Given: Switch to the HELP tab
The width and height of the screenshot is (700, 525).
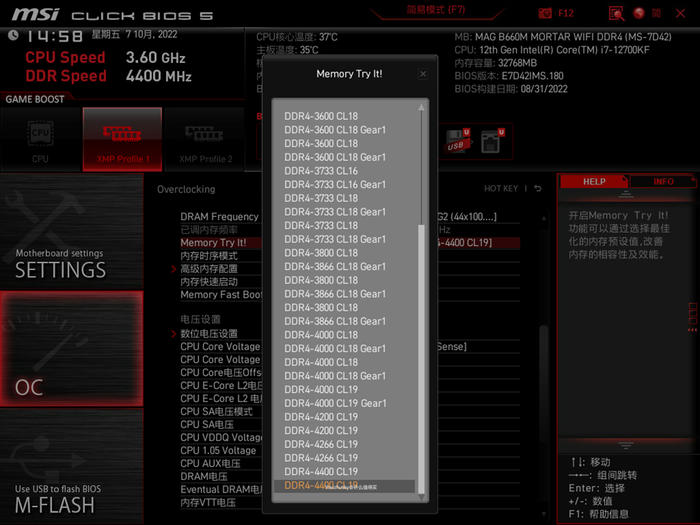Looking at the screenshot, I should coord(594,181).
